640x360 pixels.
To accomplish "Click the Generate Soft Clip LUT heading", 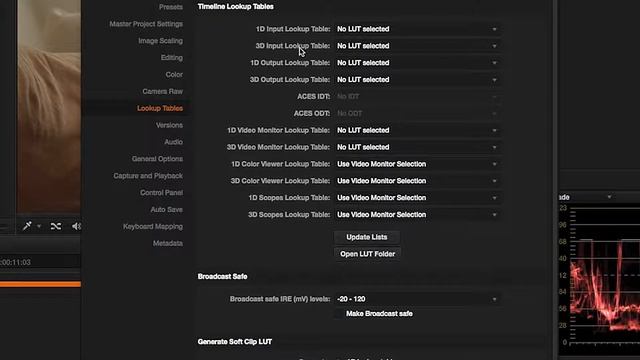I will [235, 342].
